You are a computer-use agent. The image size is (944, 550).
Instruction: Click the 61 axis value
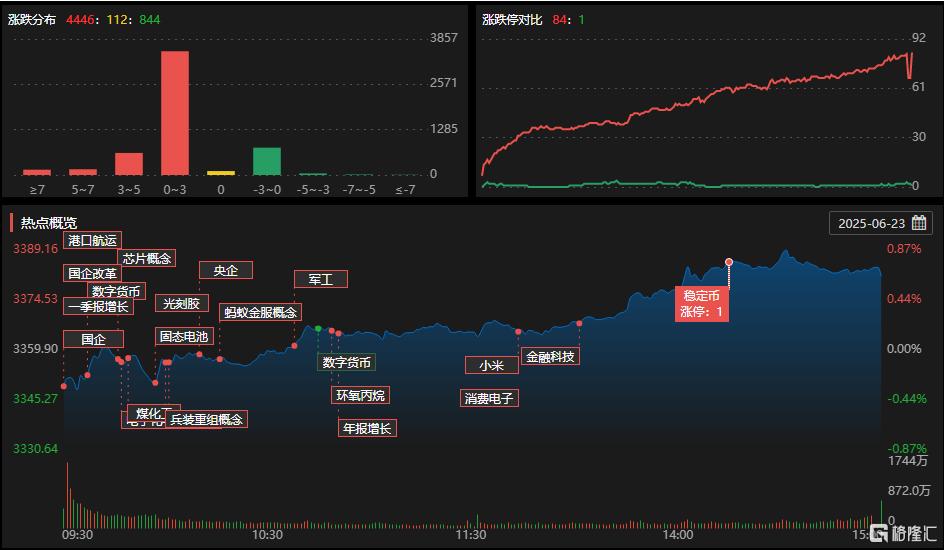[x=919, y=87]
